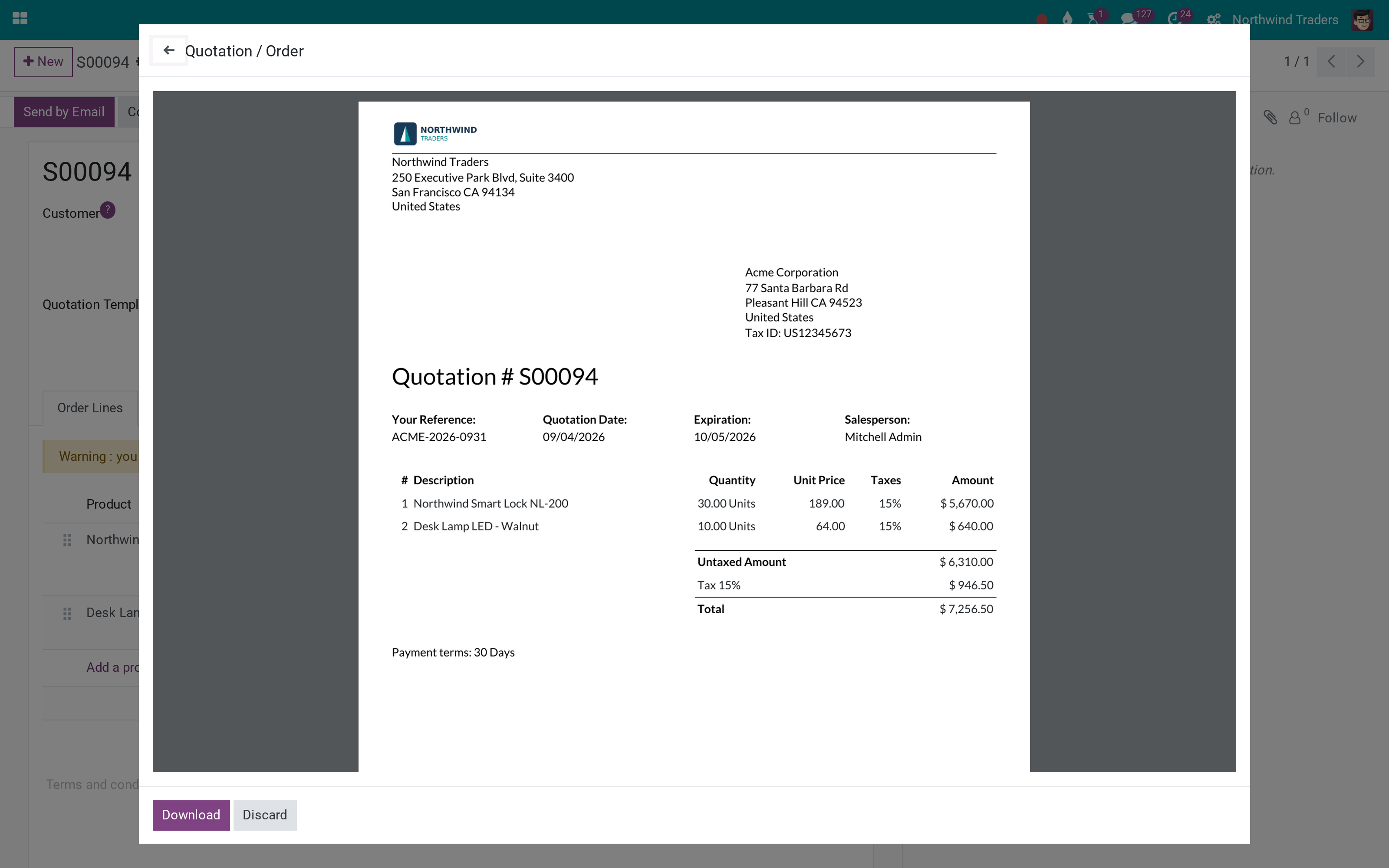Select expiration date 10/05/2026

click(x=724, y=437)
